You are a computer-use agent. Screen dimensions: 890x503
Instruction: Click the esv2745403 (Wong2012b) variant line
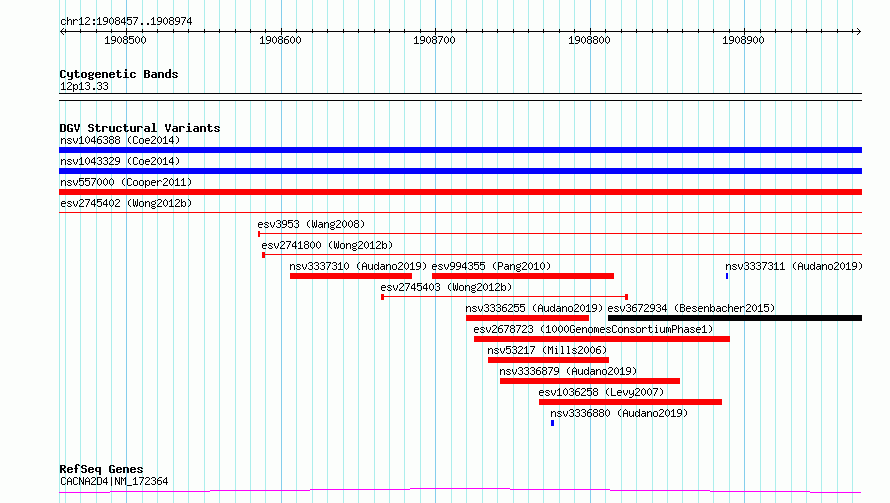504,297
